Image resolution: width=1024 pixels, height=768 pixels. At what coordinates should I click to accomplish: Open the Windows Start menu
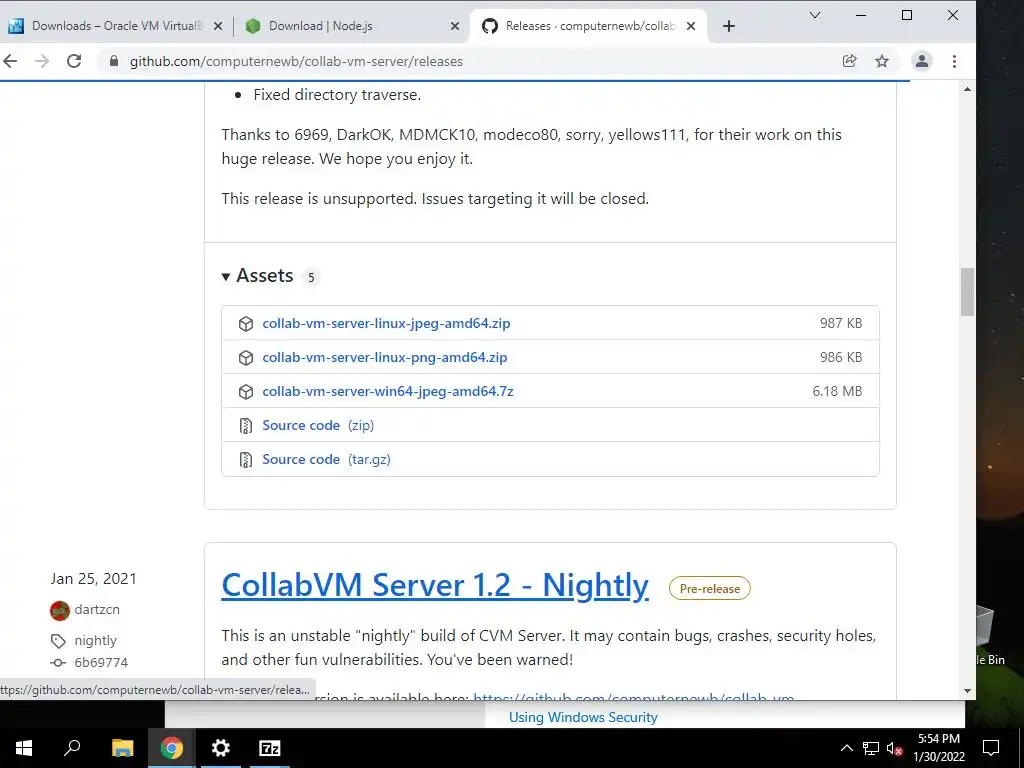point(24,748)
